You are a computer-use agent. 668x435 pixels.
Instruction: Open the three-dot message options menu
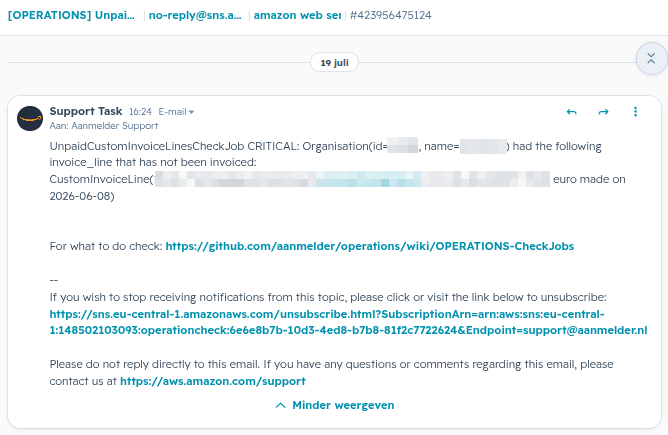pyautogui.click(x=635, y=112)
